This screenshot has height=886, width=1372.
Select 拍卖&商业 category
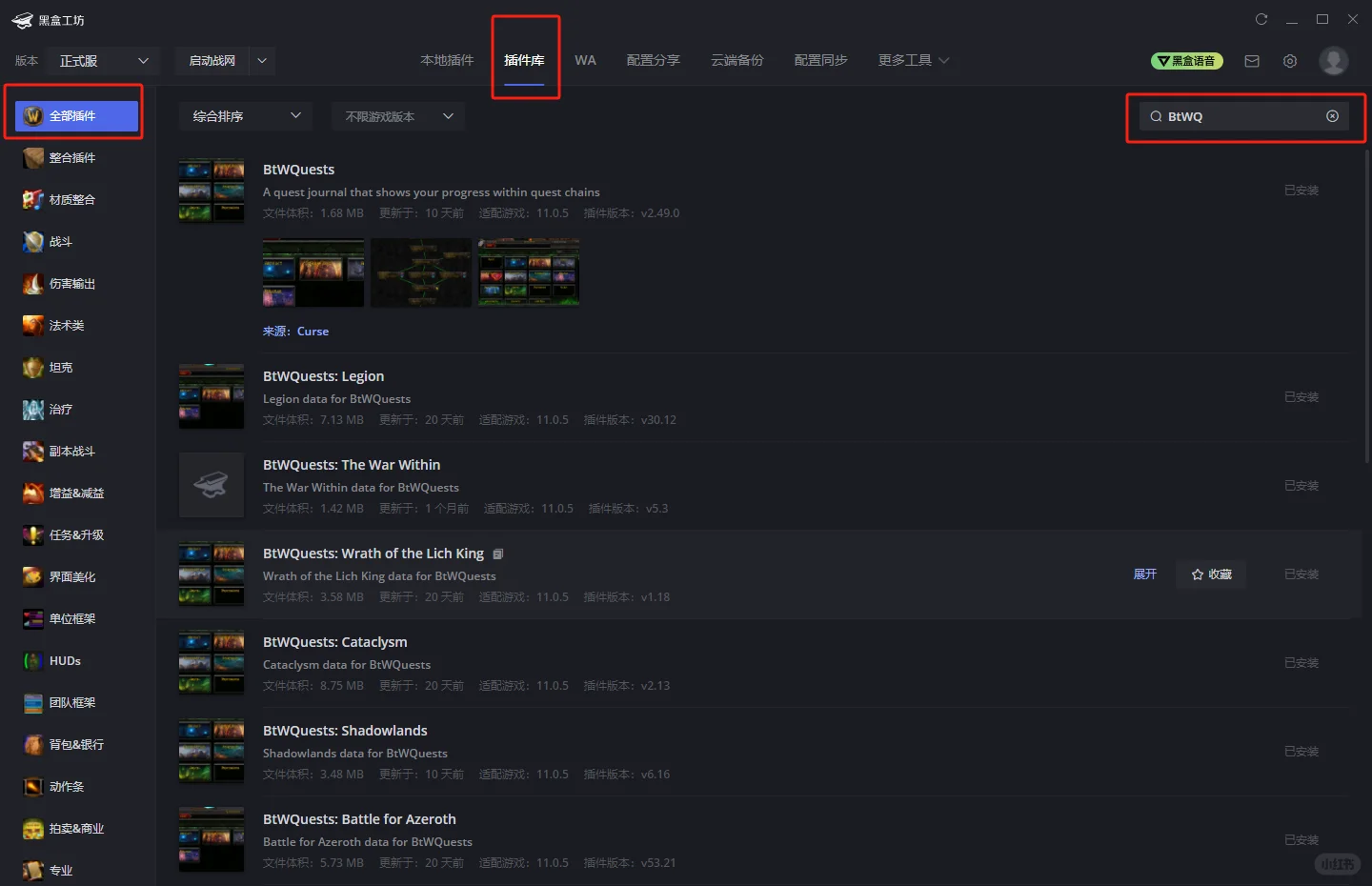[77, 829]
